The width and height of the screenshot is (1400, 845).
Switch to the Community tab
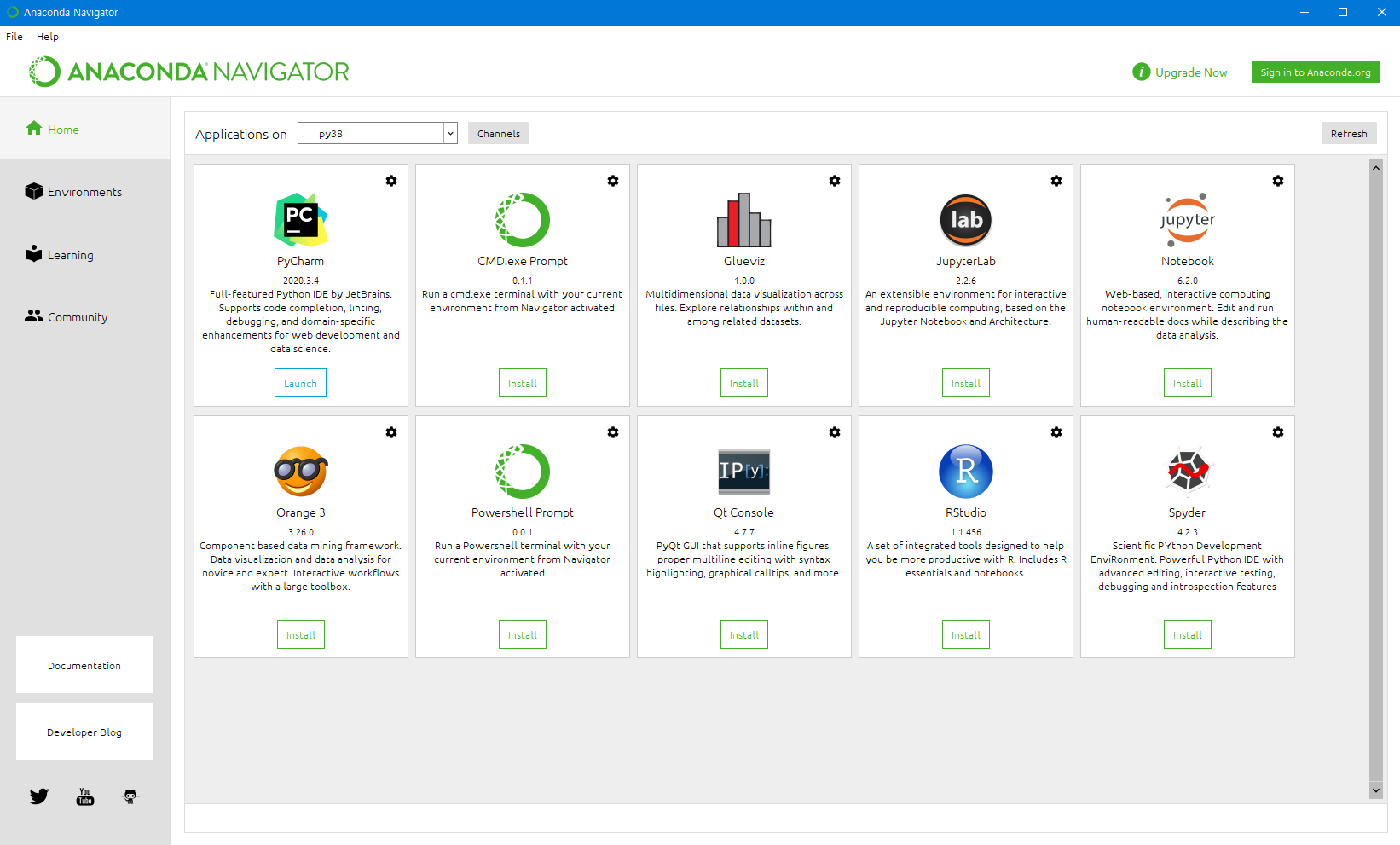coord(85,316)
